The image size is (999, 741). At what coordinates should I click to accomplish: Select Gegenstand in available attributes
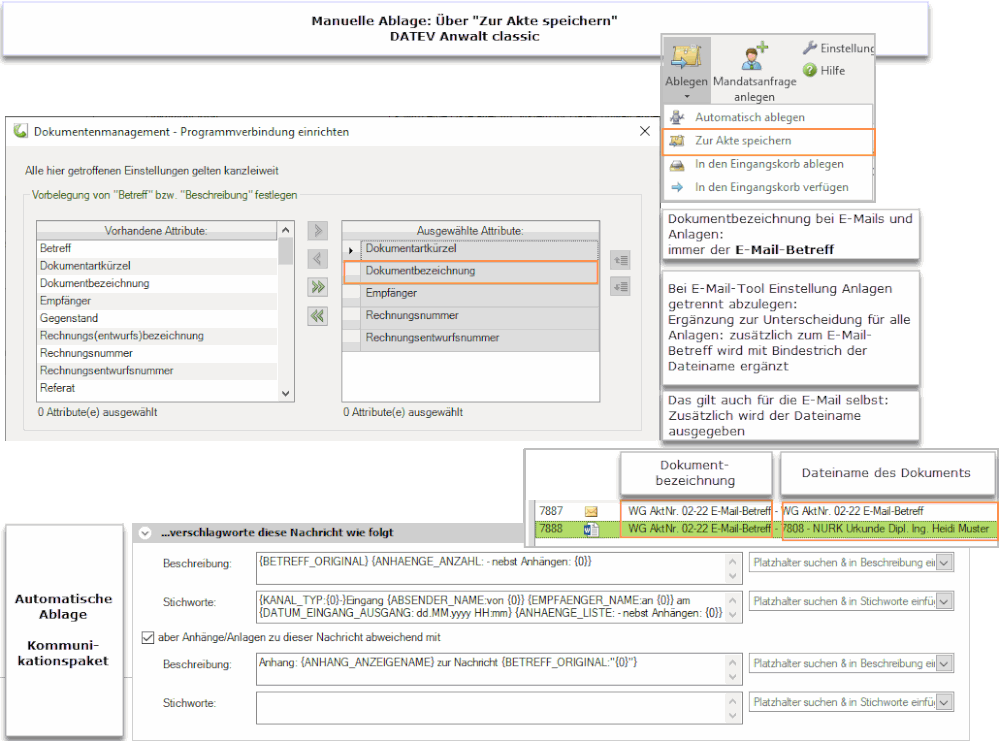click(x=157, y=318)
